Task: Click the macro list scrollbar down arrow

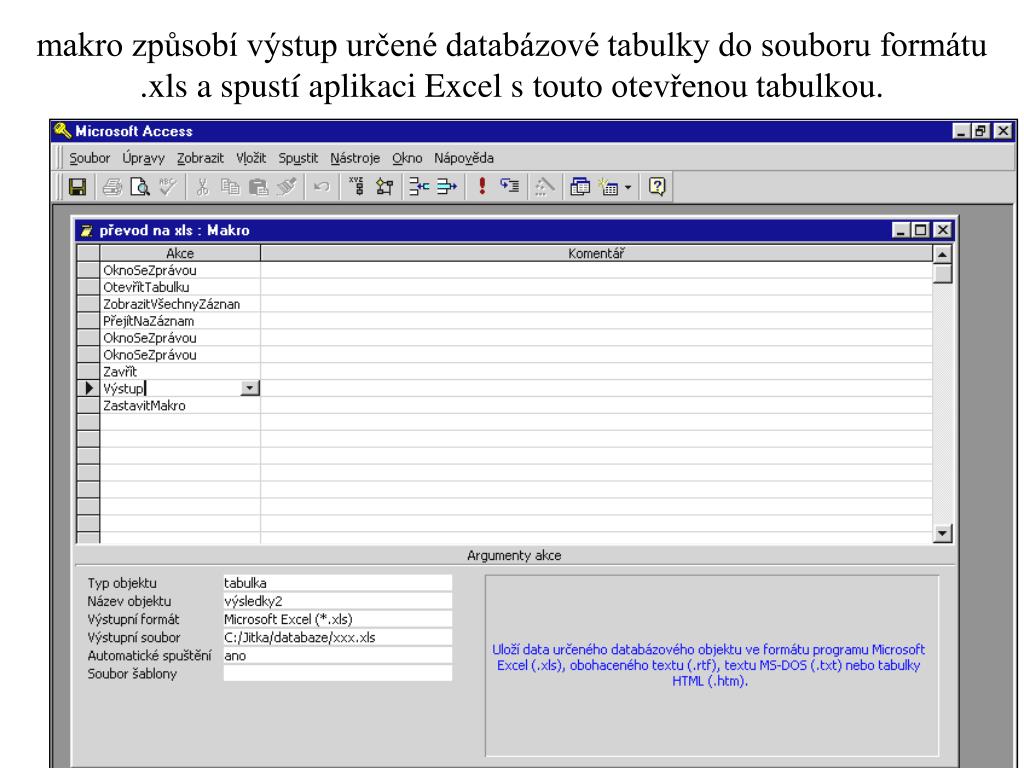Action: [942, 535]
